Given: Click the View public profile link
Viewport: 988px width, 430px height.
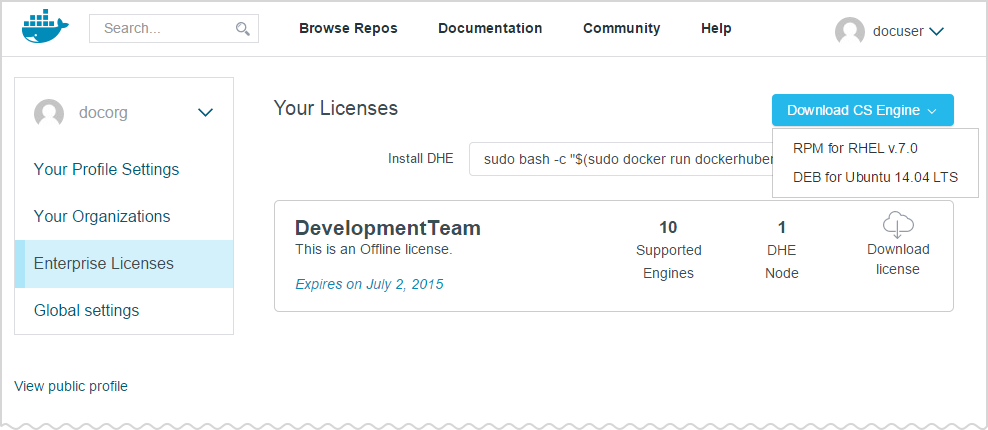Looking at the screenshot, I should (x=71, y=386).
